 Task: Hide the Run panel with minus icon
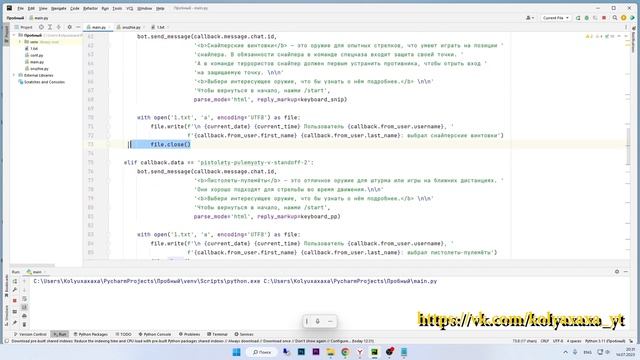(626, 271)
